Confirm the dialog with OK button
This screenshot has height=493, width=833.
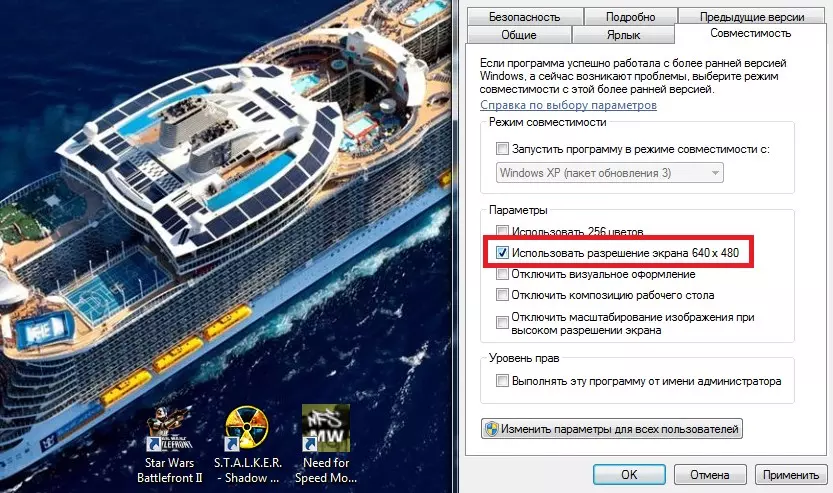pyautogui.click(x=629, y=474)
